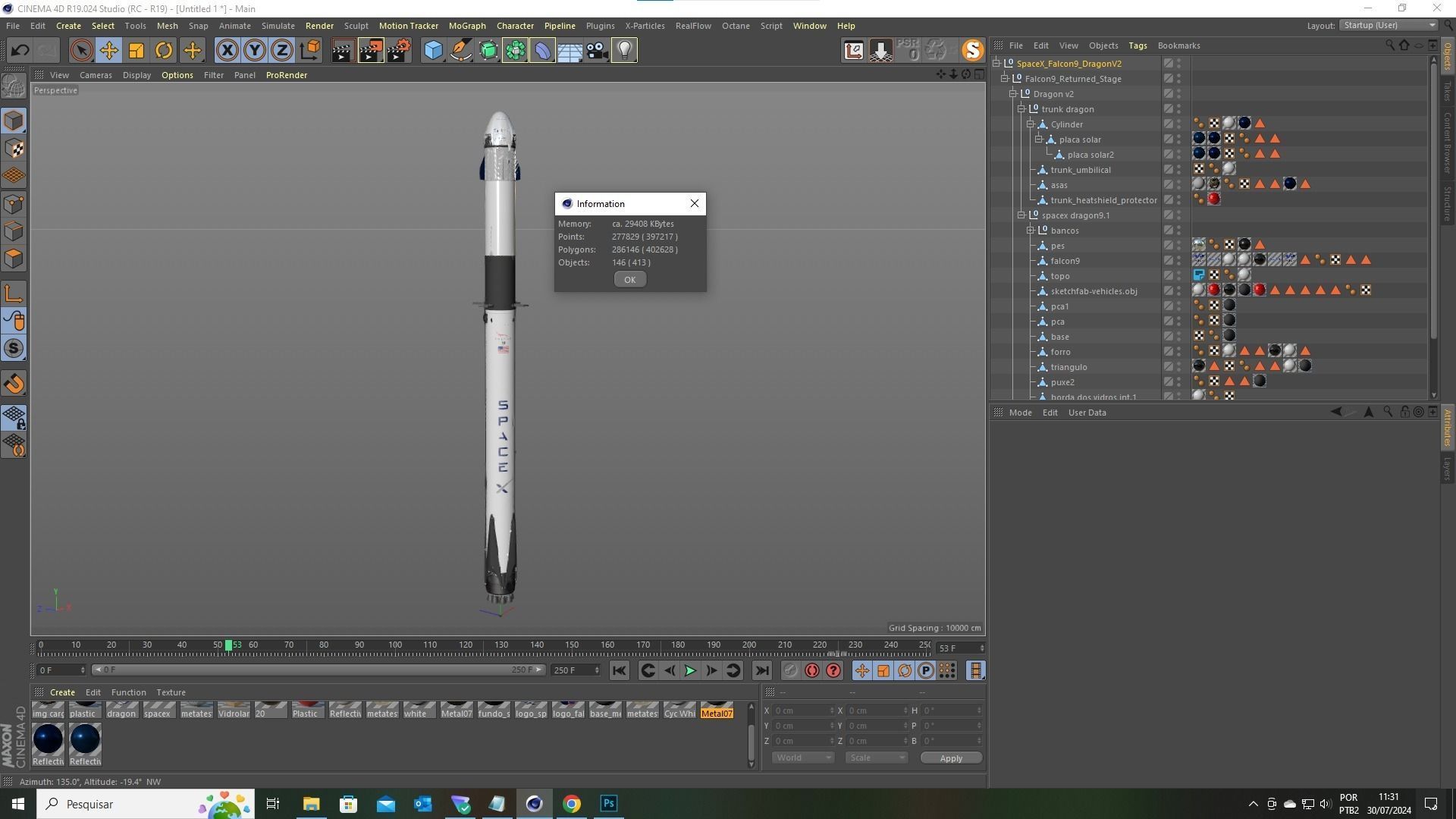
Task: Click the Make Editable icon in left palette
Action: click(x=14, y=86)
